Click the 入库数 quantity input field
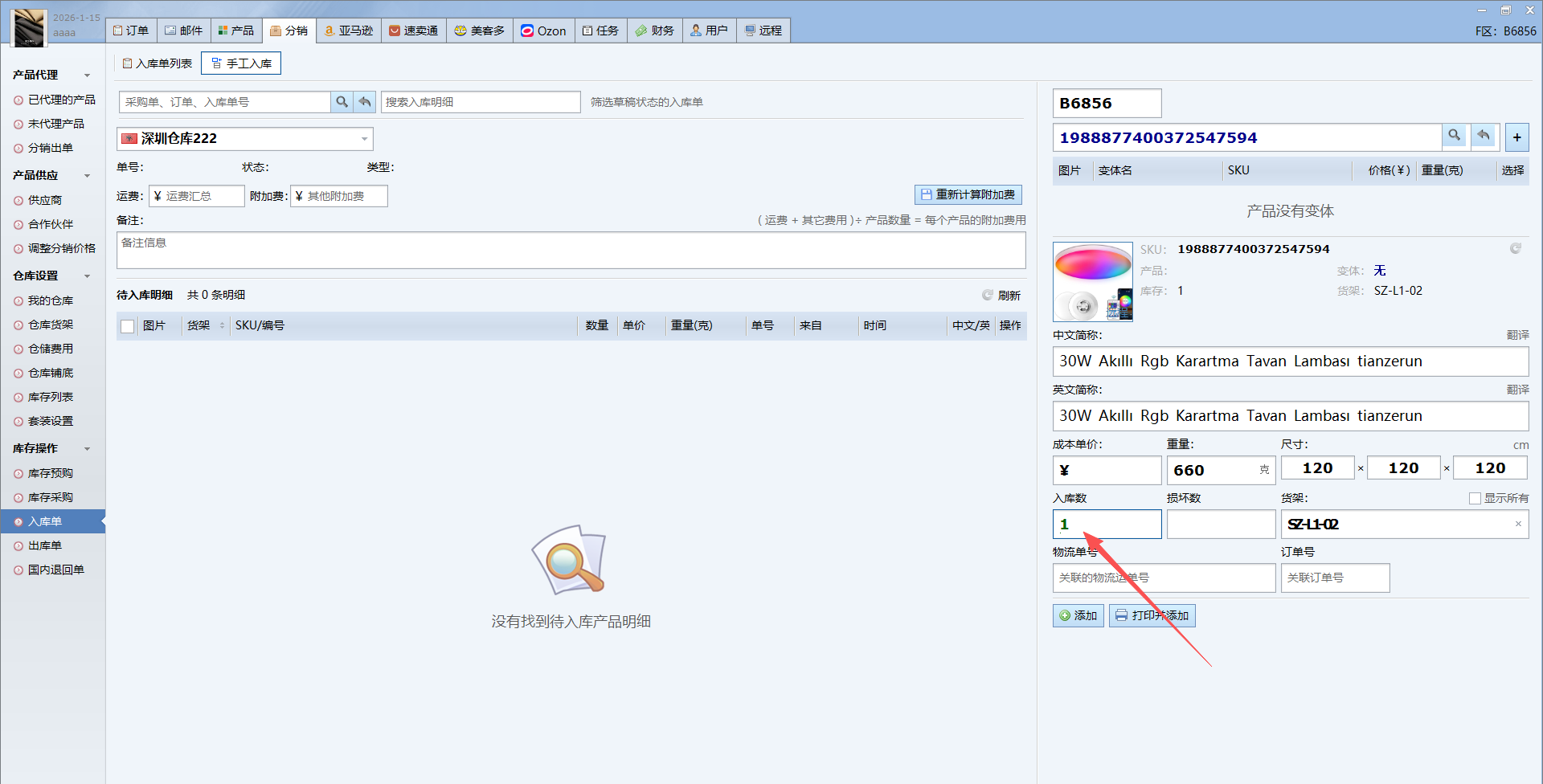Image resolution: width=1543 pixels, height=784 pixels. (1107, 525)
